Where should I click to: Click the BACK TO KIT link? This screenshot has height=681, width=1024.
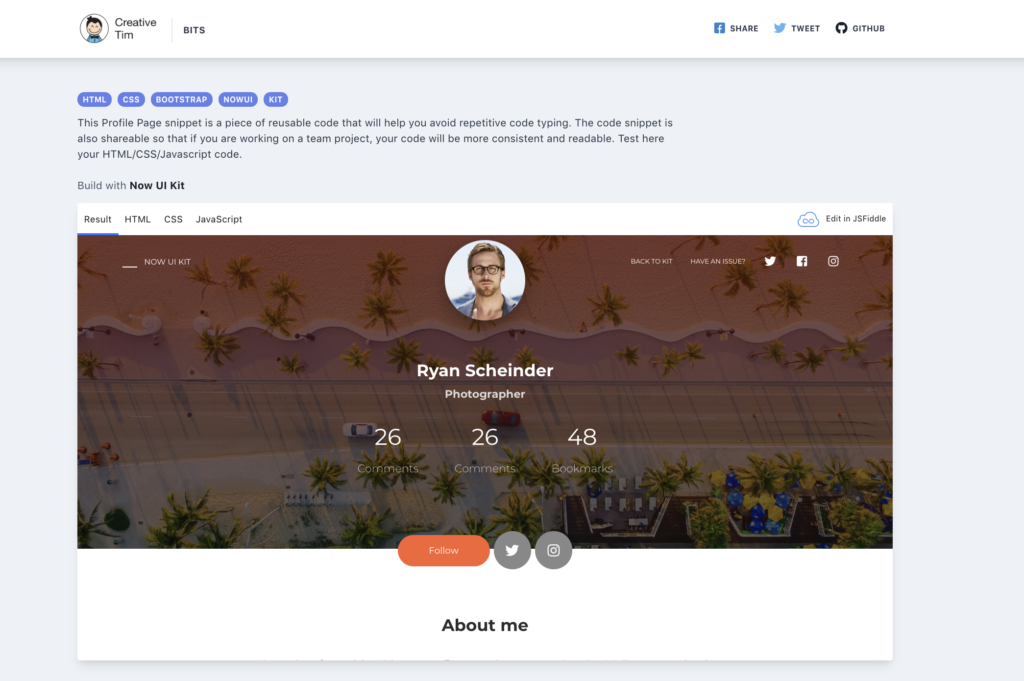[651, 261]
